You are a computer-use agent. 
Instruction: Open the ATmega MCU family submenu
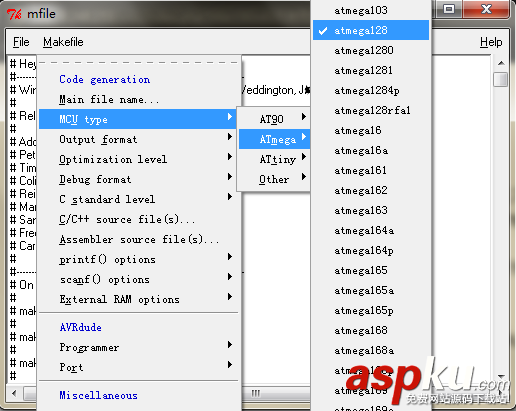(275, 139)
